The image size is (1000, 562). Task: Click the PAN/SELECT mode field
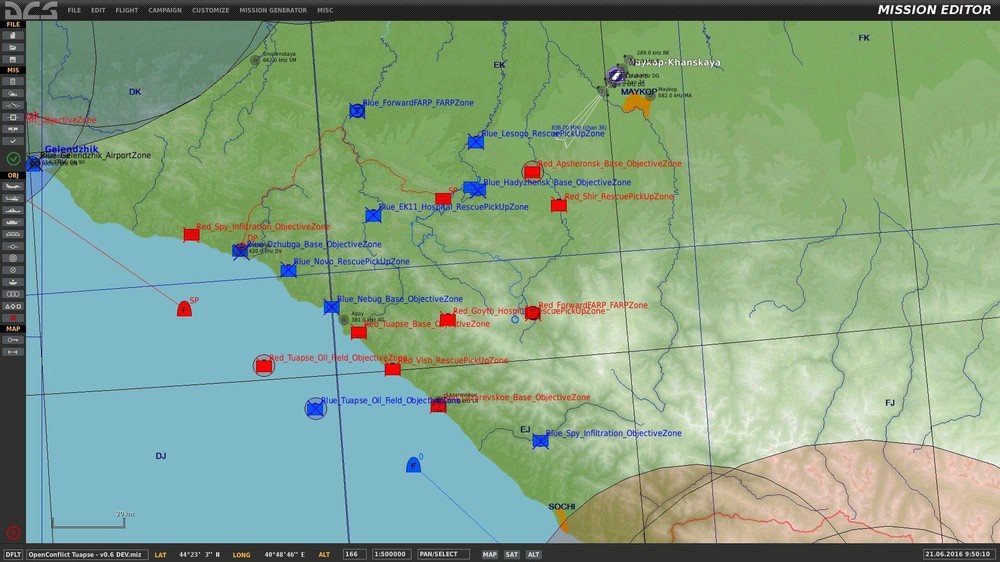click(x=443, y=554)
